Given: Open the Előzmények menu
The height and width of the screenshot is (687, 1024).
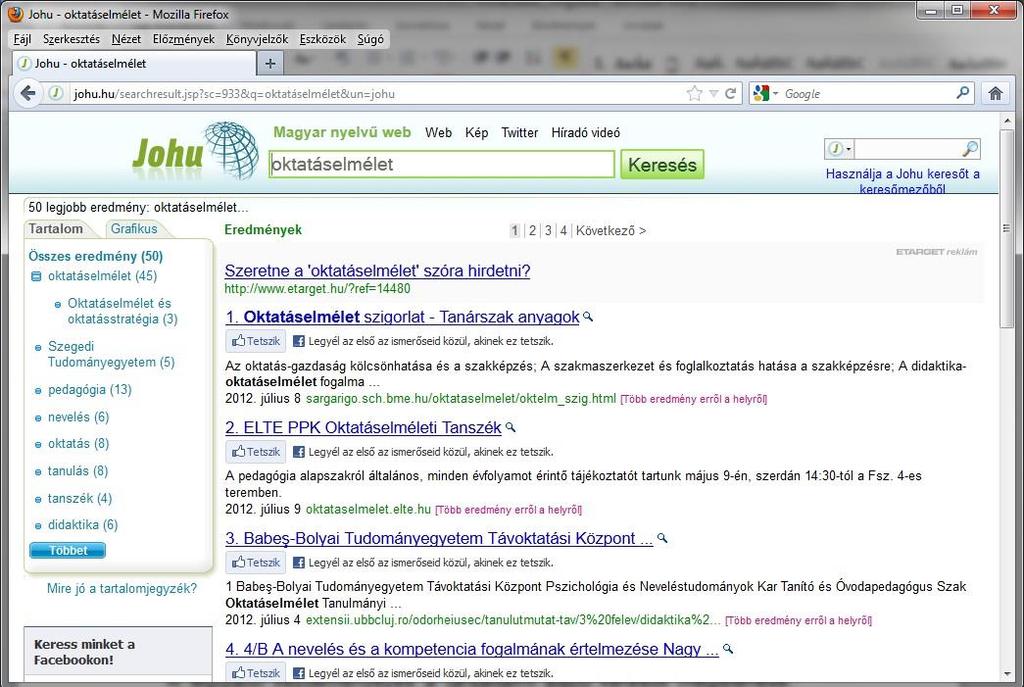Looking at the screenshot, I should click(184, 39).
